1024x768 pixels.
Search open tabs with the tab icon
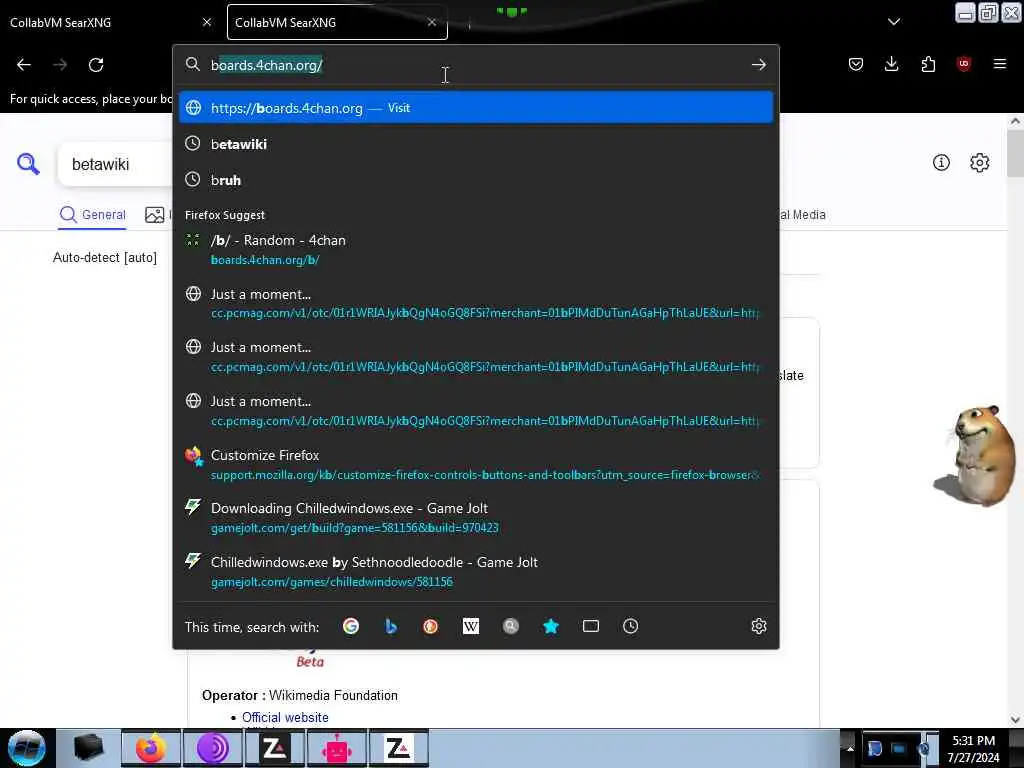coord(590,626)
